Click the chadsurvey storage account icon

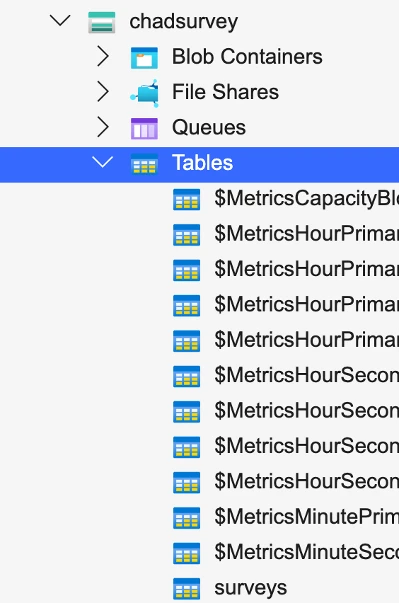coord(101,22)
